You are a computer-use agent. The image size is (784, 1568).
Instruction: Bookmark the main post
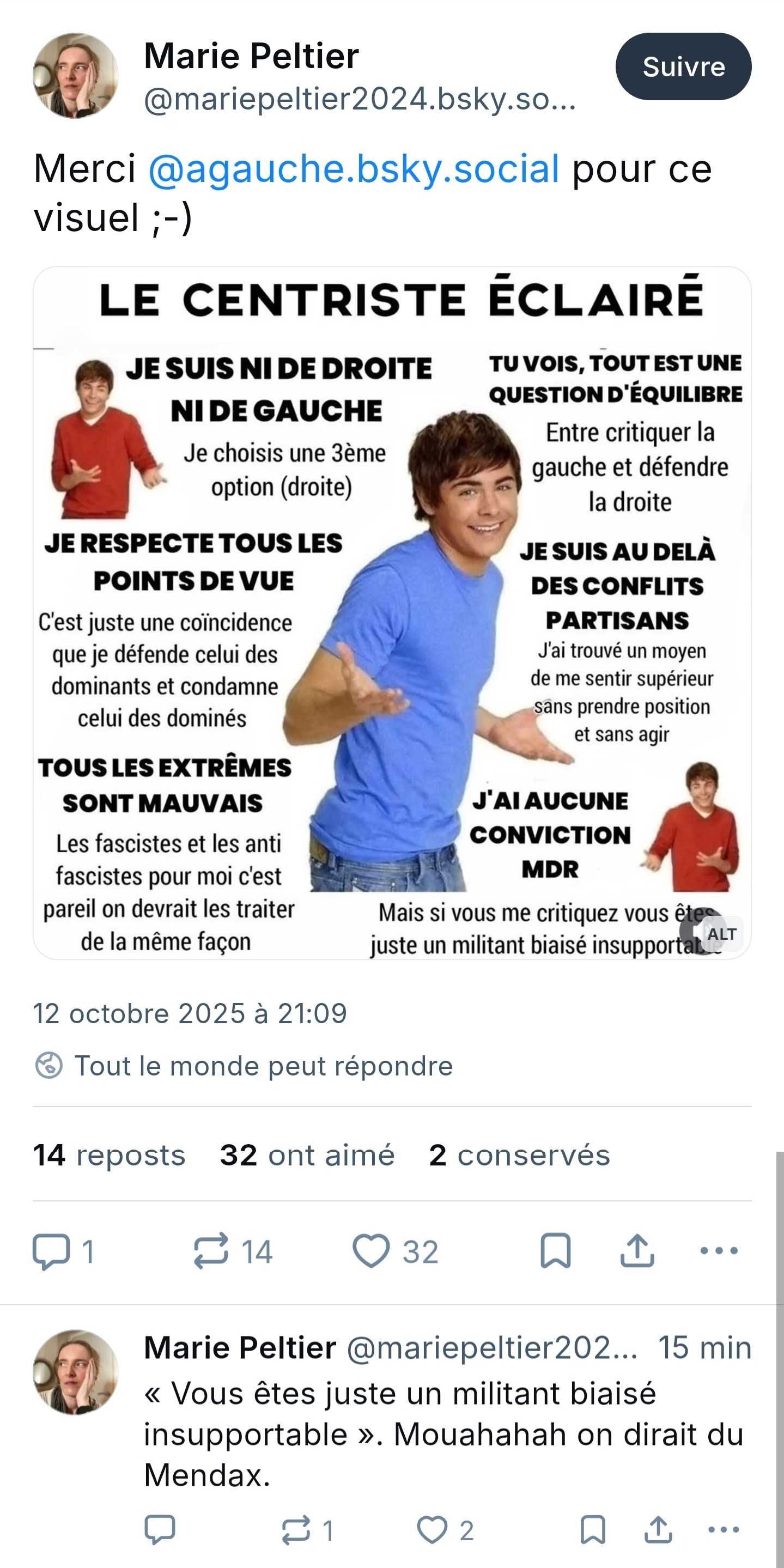[x=555, y=1251]
